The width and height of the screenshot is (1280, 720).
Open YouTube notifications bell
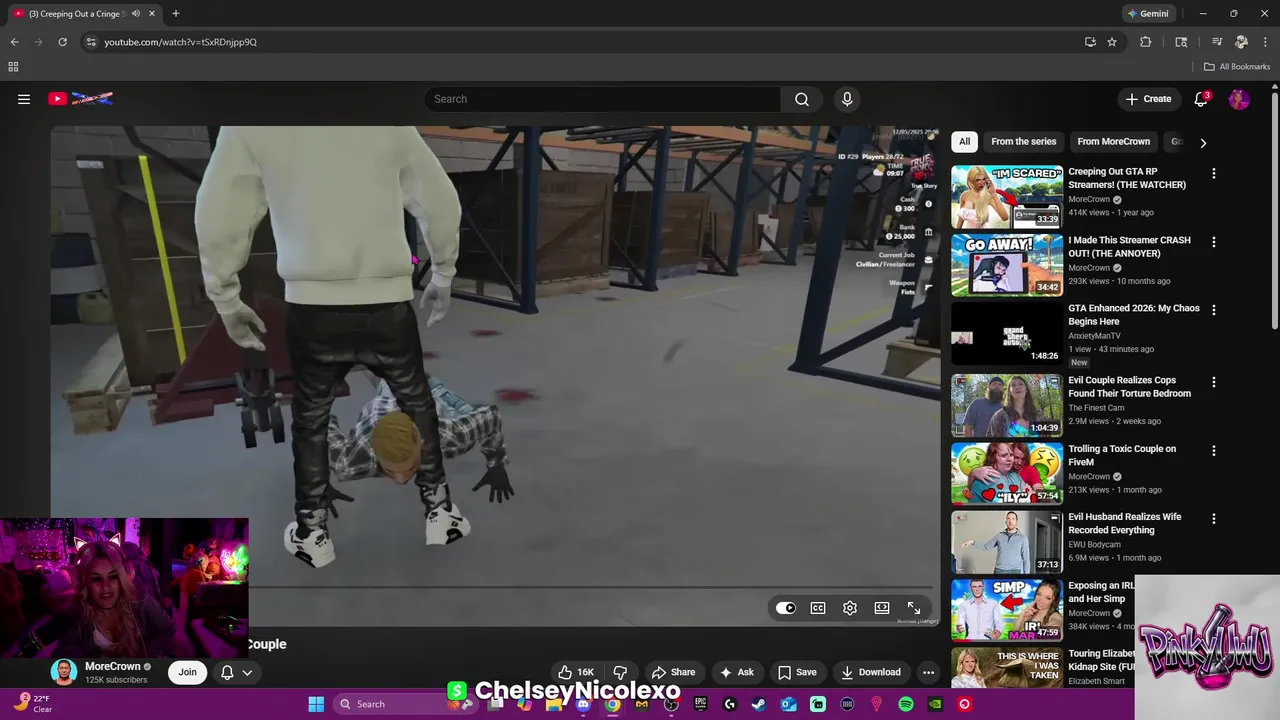(x=1201, y=99)
